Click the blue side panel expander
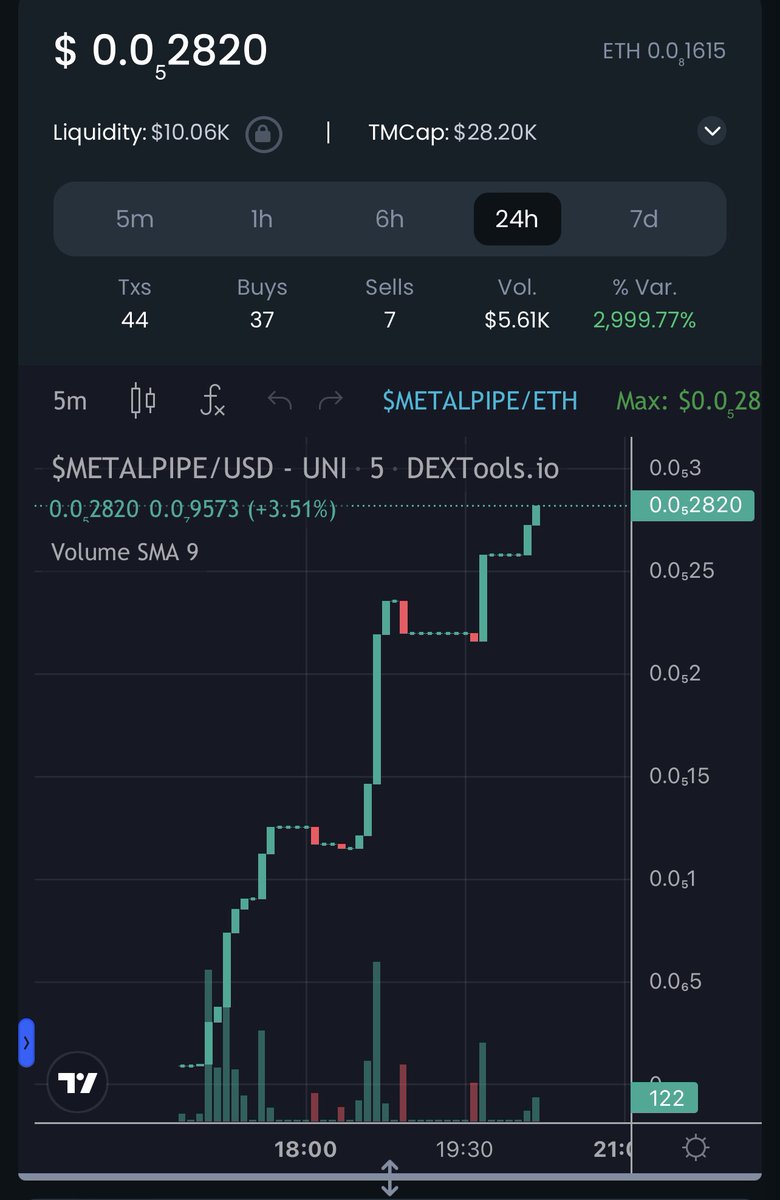780x1200 pixels. click(26, 1043)
